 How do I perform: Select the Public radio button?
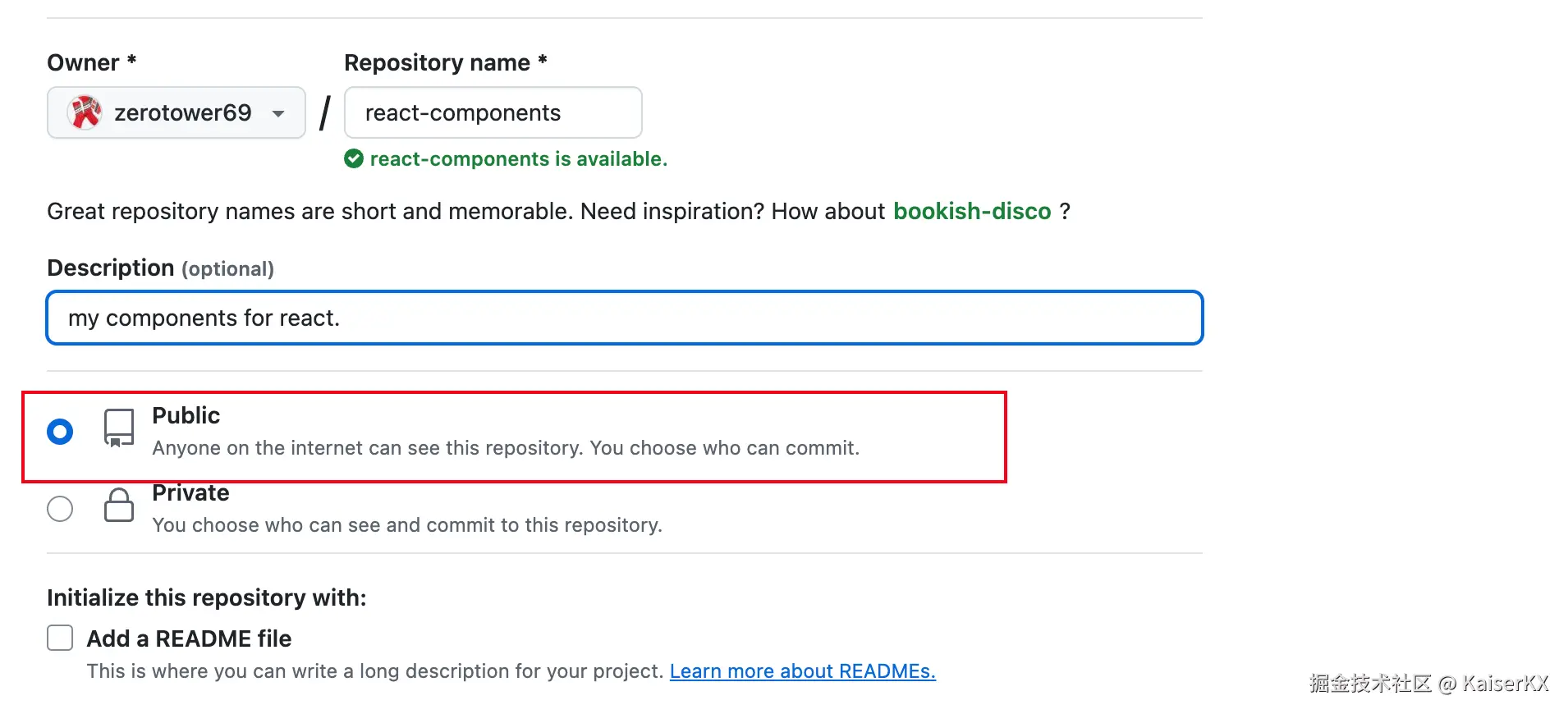tap(60, 432)
